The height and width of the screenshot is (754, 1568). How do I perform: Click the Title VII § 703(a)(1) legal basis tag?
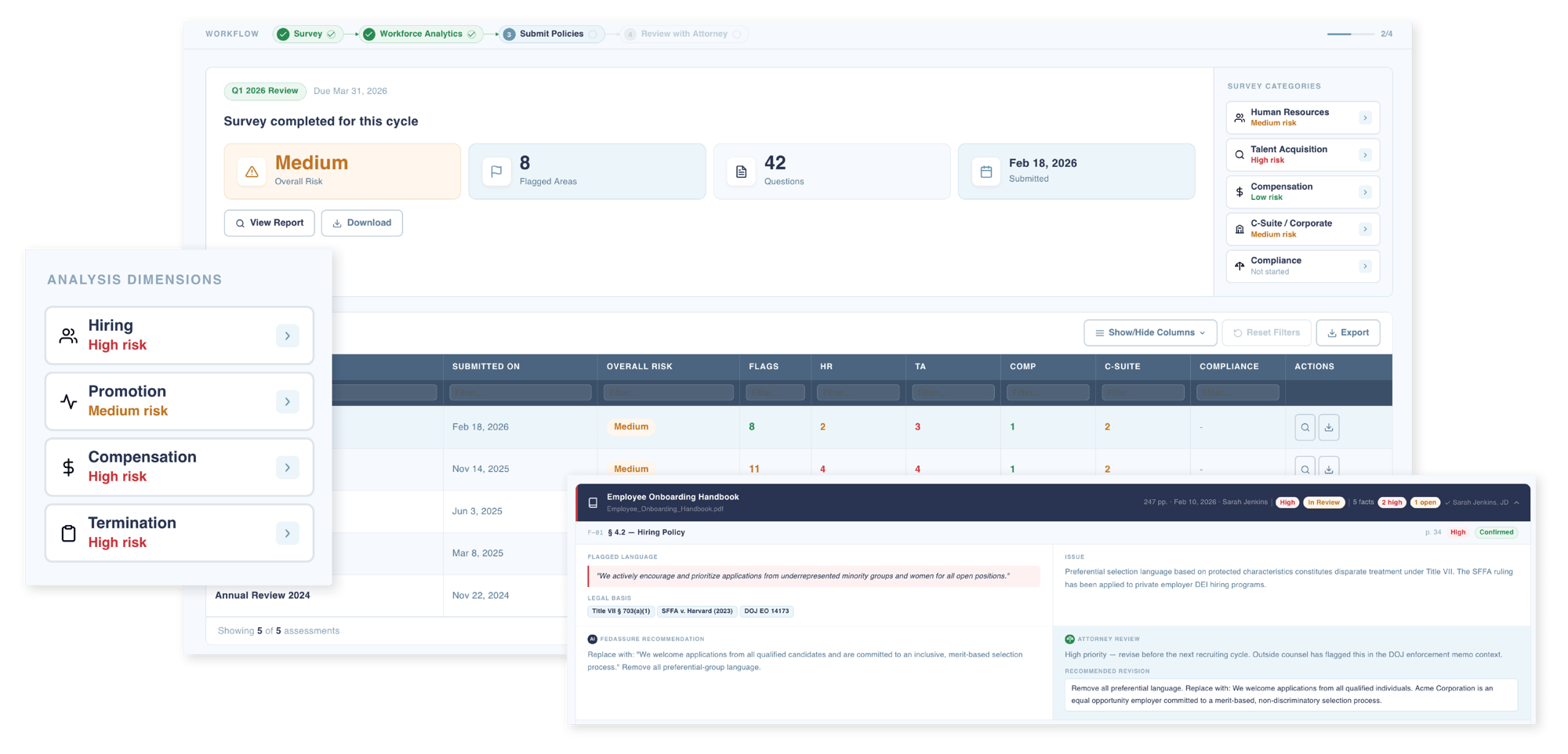point(621,611)
